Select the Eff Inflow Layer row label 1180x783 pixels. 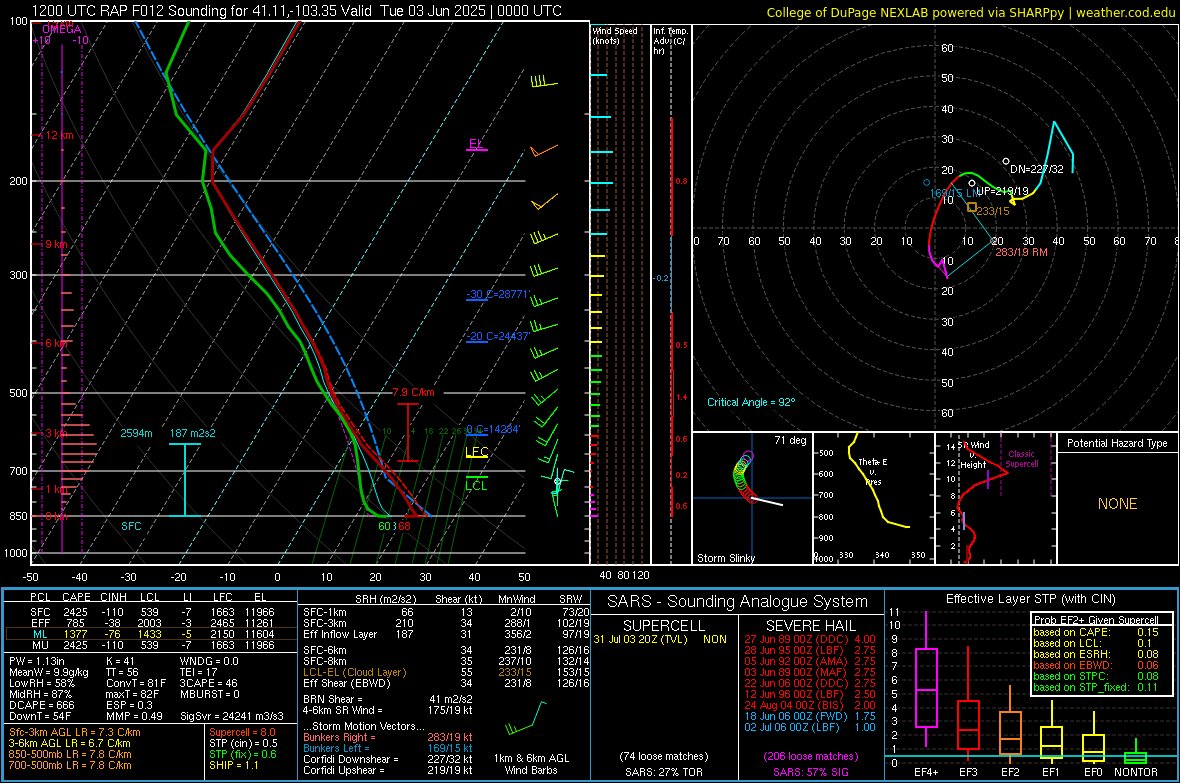coord(340,634)
